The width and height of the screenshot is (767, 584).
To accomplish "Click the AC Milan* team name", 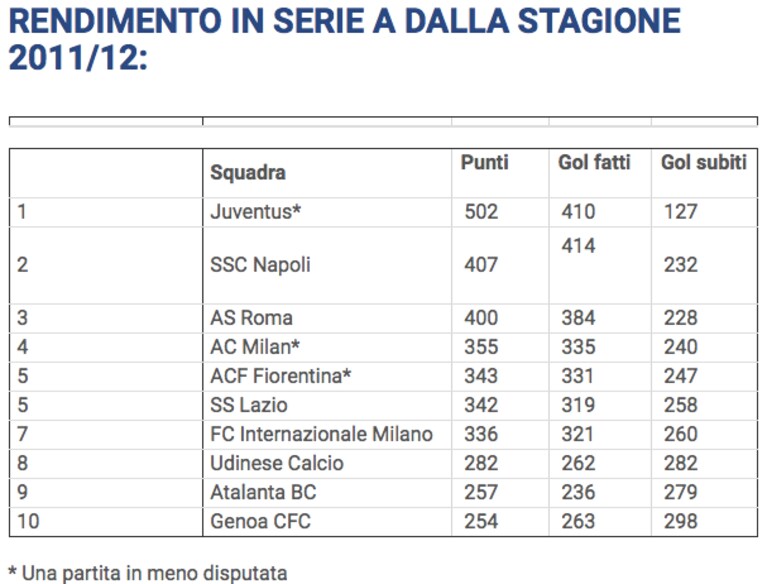I will pyautogui.click(x=254, y=347).
